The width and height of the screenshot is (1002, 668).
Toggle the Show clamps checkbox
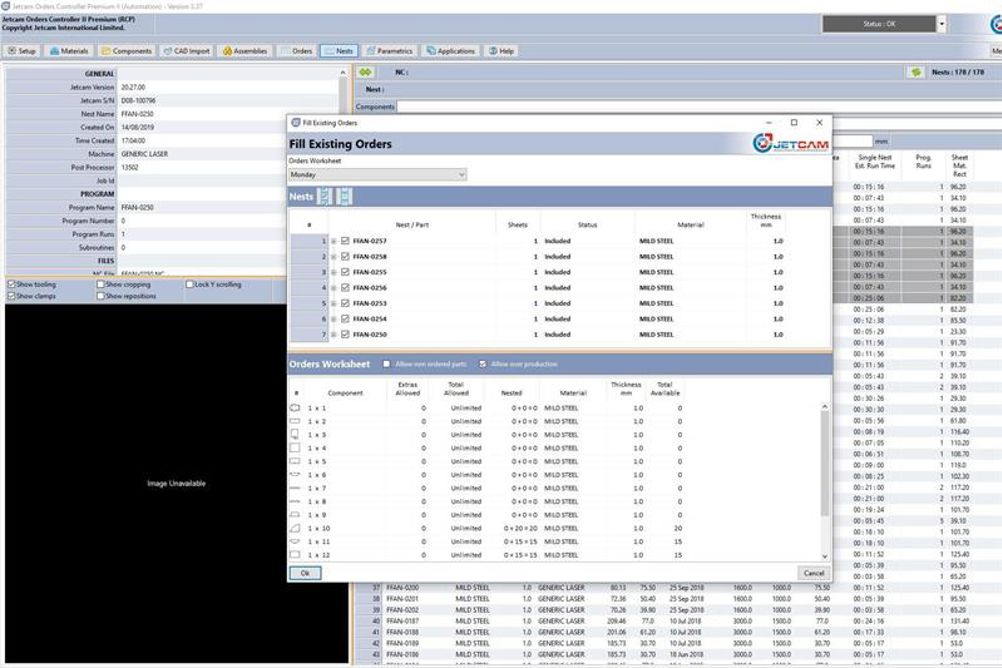pyautogui.click(x=11, y=296)
